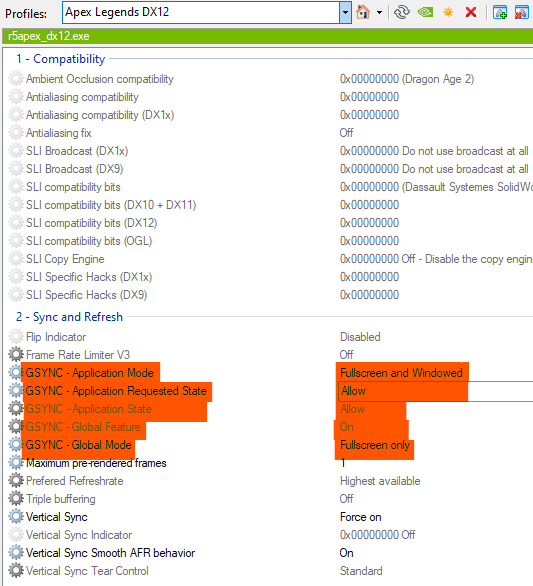Click gear icon beside Vertical Sync Tear Control
The image size is (533, 586).
pos(16,570)
